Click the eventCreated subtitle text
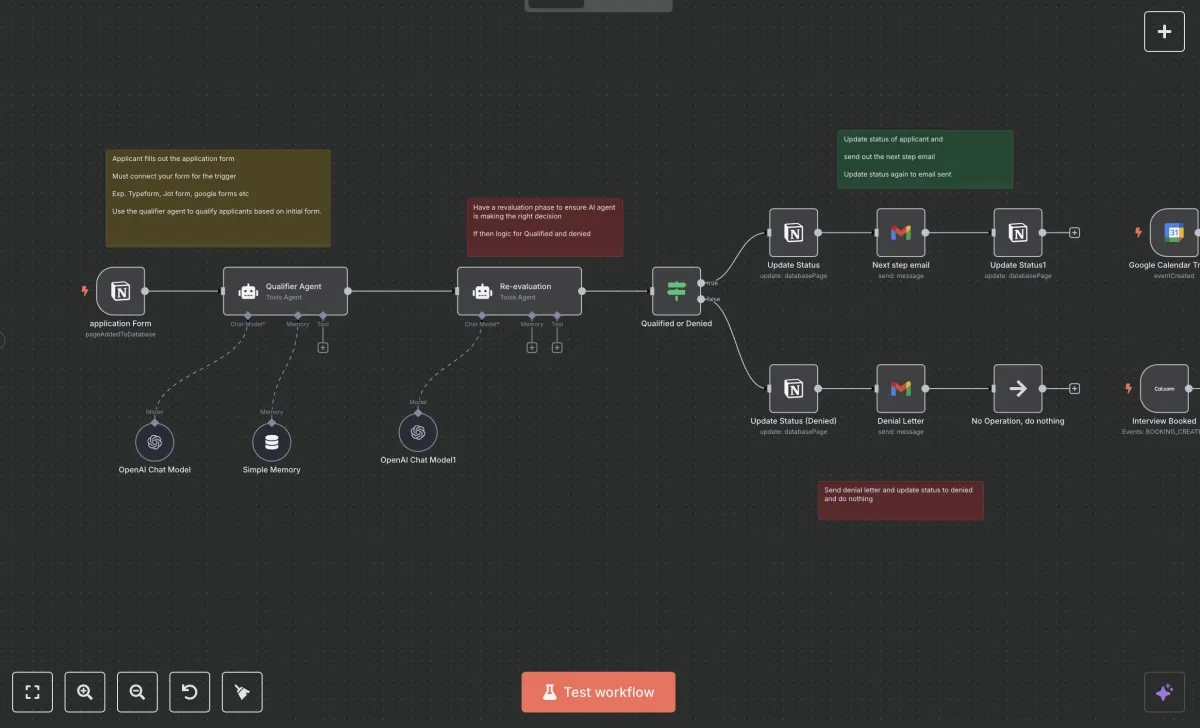Screen dimensions: 1200x728 [x=1174, y=275]
